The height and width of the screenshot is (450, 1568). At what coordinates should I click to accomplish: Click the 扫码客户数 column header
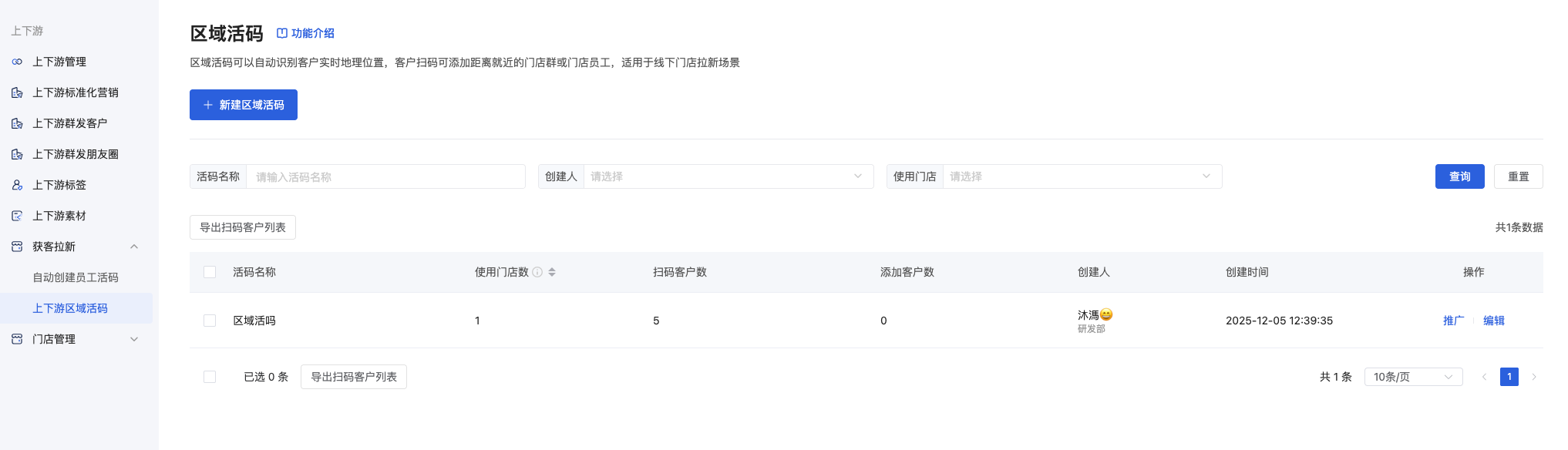tap(680, 272)
